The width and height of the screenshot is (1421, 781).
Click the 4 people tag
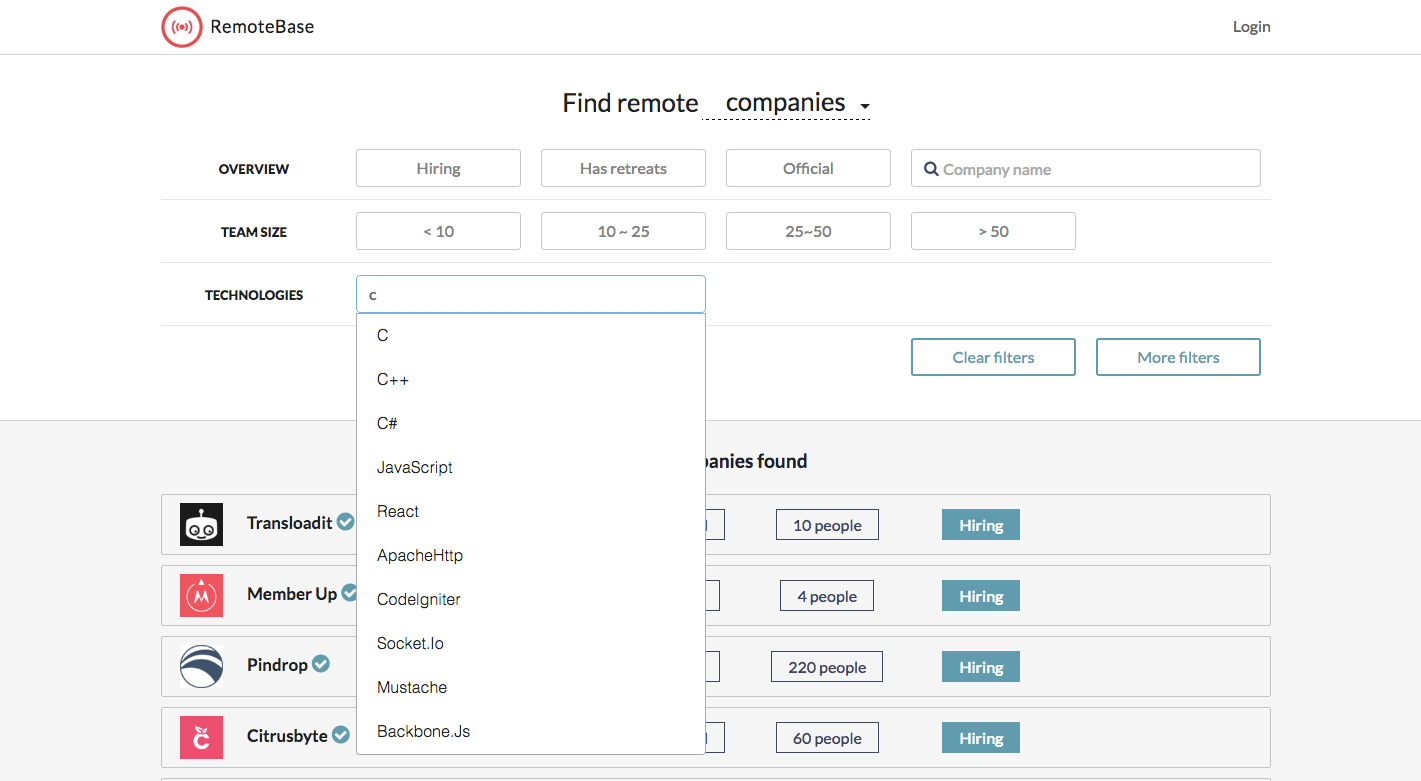(827, 596)
